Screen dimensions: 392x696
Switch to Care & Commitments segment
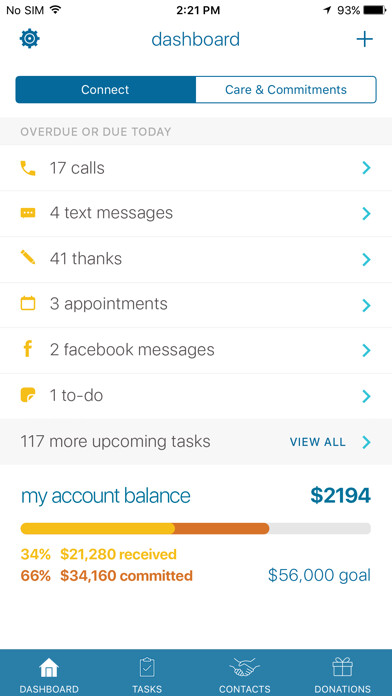(x=286, y=90)
